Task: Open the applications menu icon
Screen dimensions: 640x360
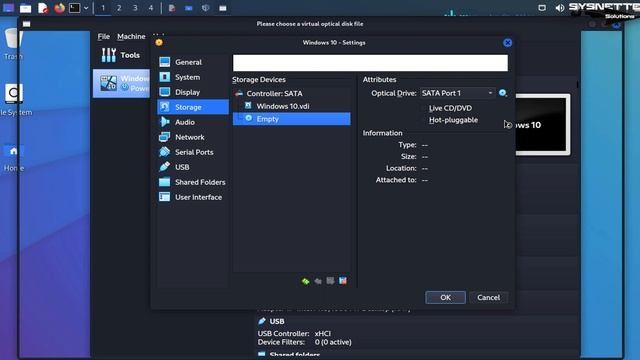Action: 8,8
